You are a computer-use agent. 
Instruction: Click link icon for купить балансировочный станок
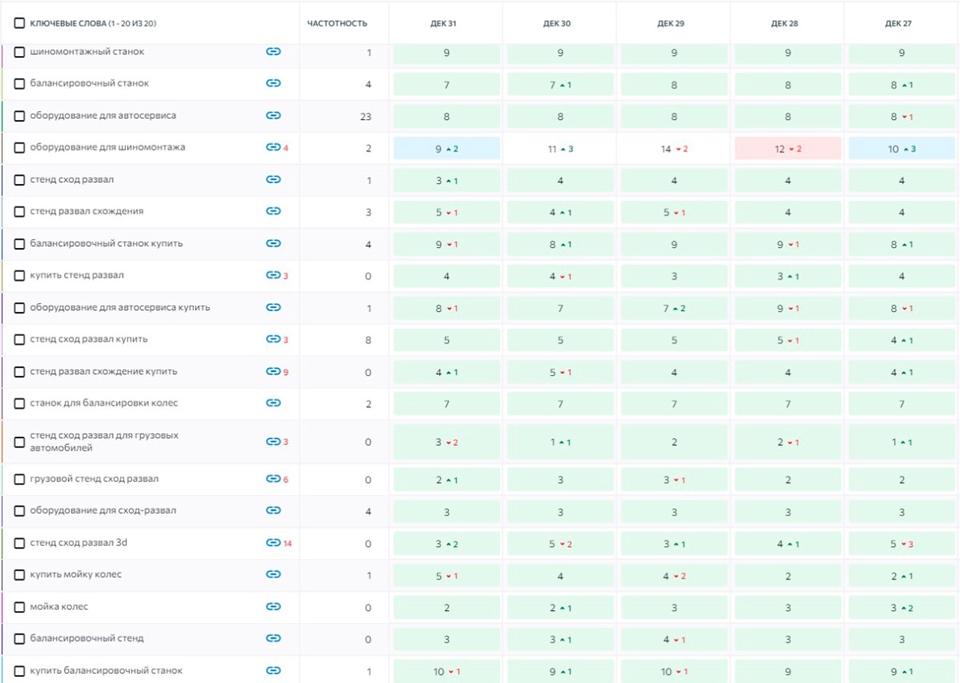[x=273, y=670]
